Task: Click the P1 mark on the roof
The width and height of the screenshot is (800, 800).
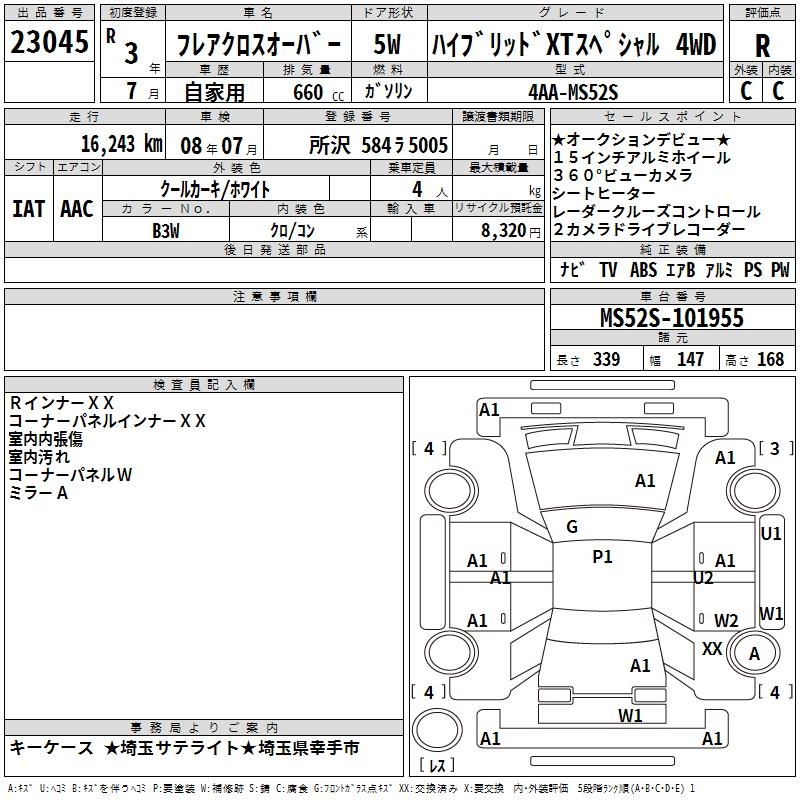Action: click(x=602, y=557)
